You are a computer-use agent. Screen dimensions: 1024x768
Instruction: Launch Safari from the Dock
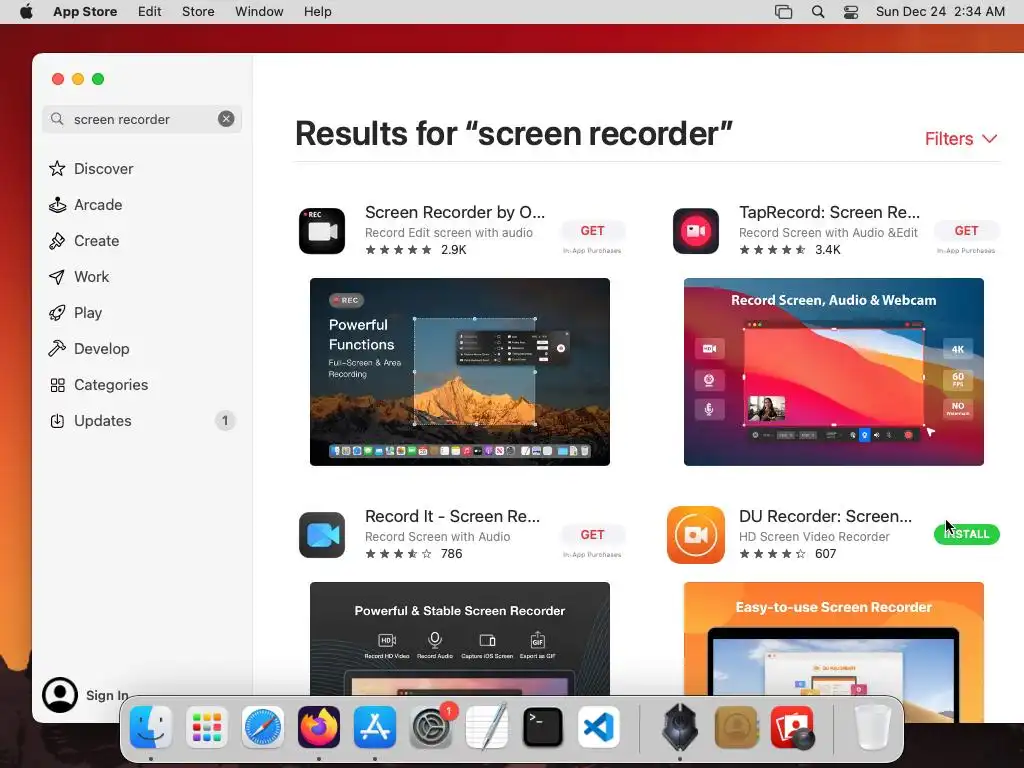263,727
